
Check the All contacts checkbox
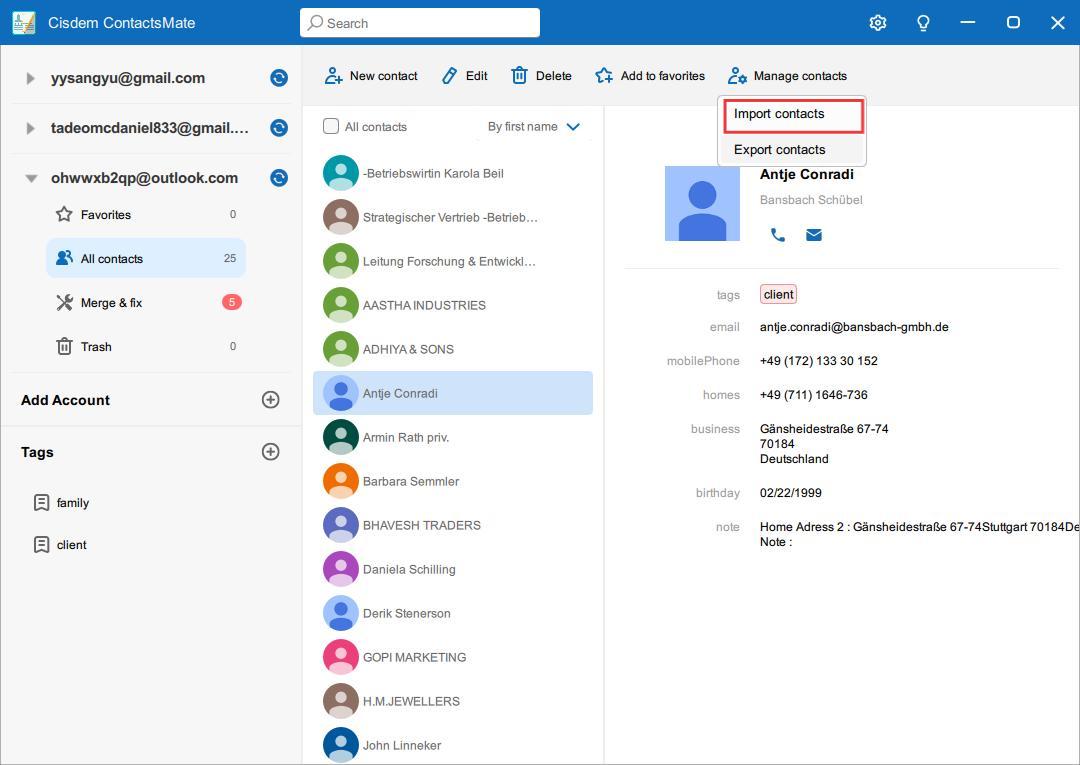click(x=330, y=126)
